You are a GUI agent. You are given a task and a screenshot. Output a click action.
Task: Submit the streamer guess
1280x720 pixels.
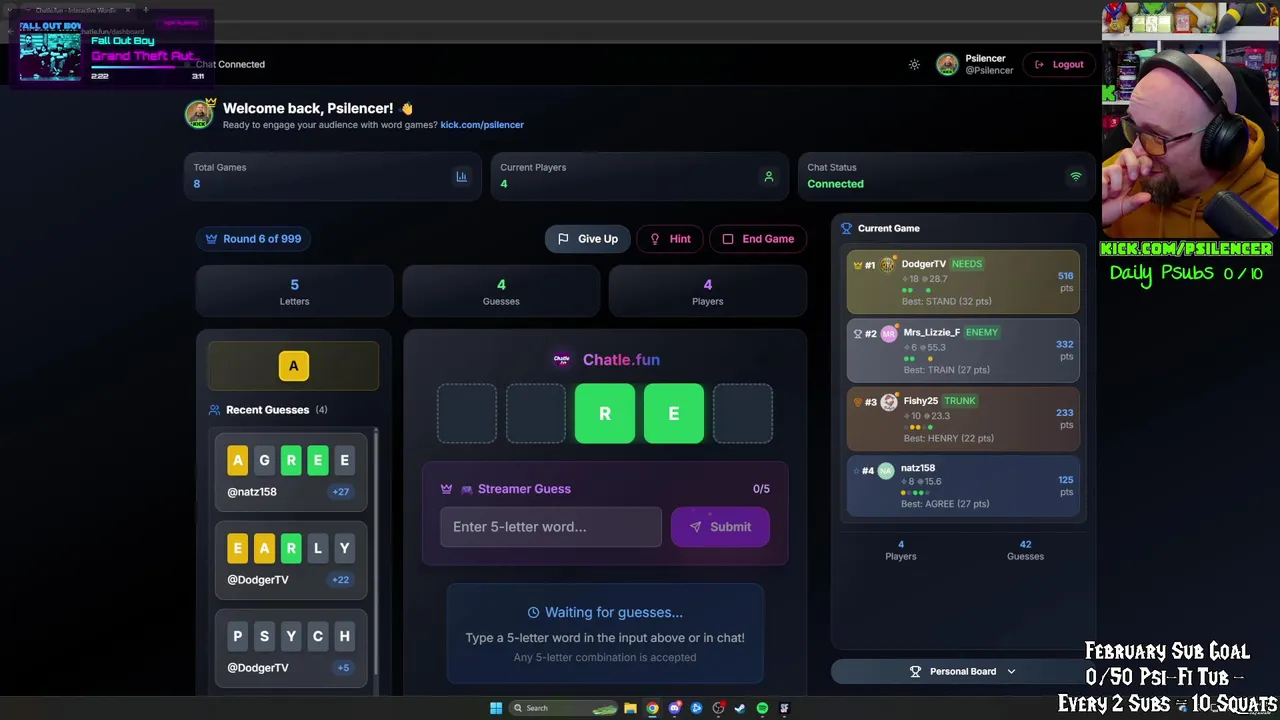point(720,527)
